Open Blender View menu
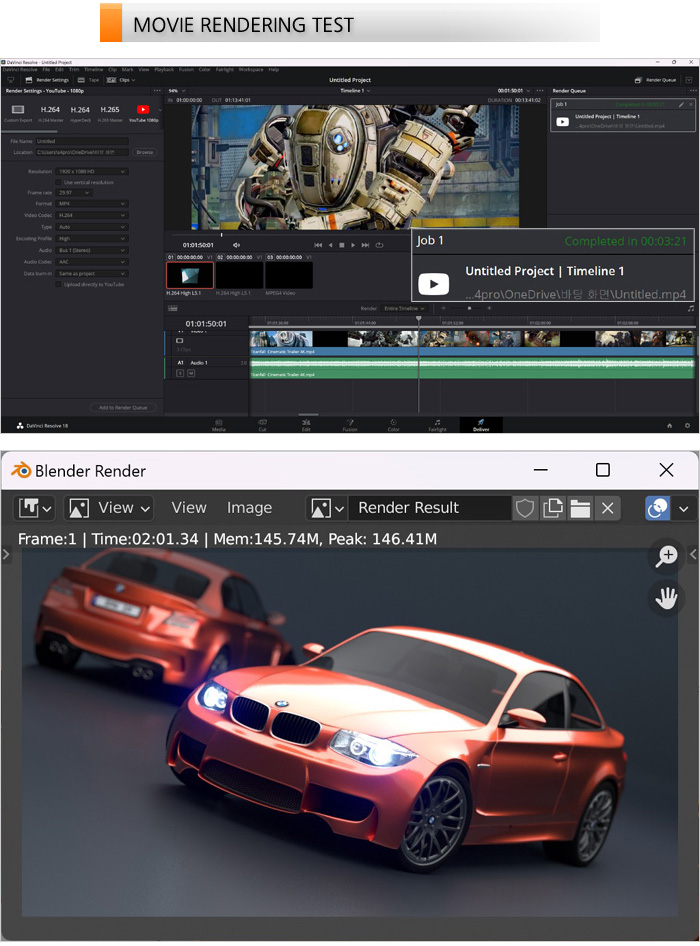Screen dimensions: 700x946 tap(189, 508)
